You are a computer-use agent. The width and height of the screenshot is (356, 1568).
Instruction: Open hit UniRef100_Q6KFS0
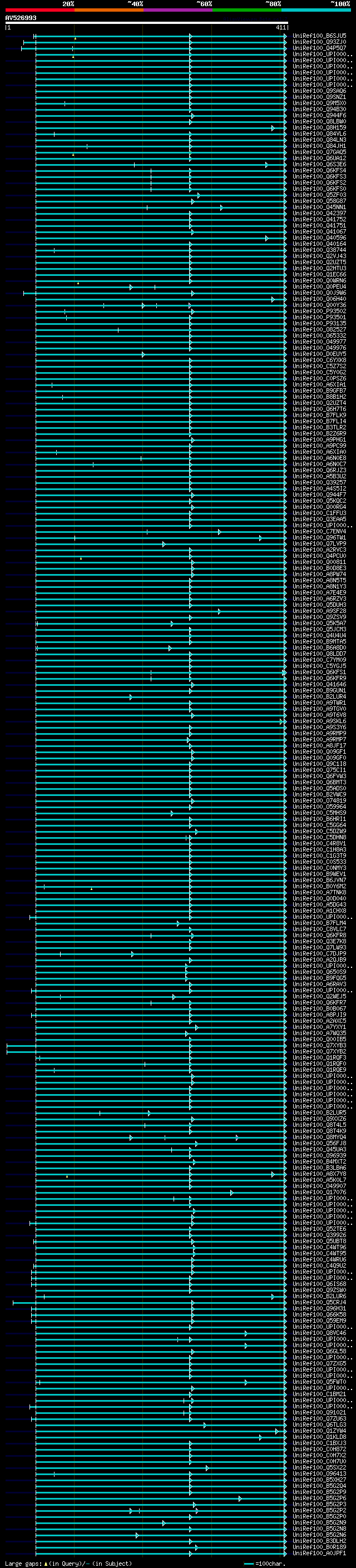319,189
